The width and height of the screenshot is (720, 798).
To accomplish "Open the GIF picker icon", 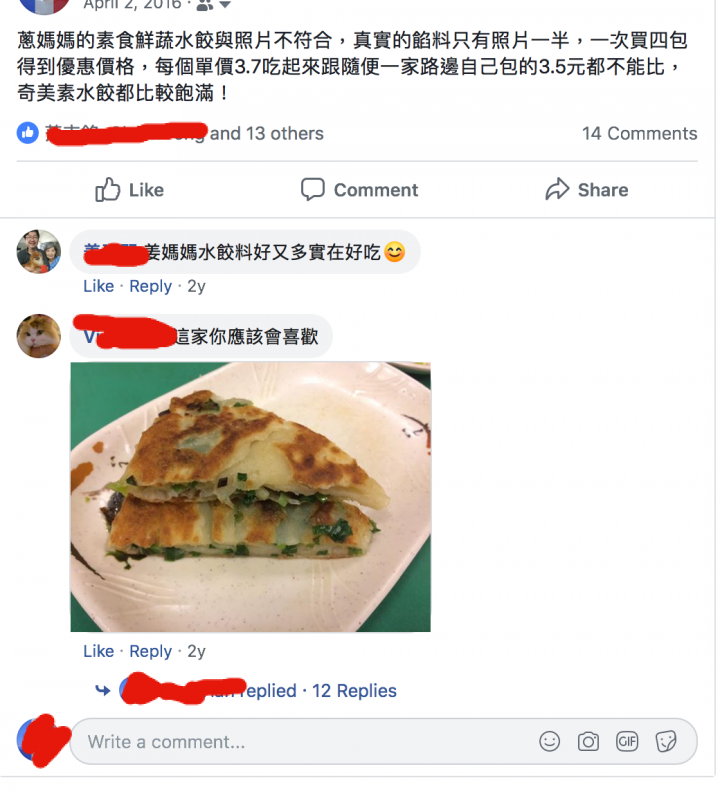I will [x=627, y=742].
